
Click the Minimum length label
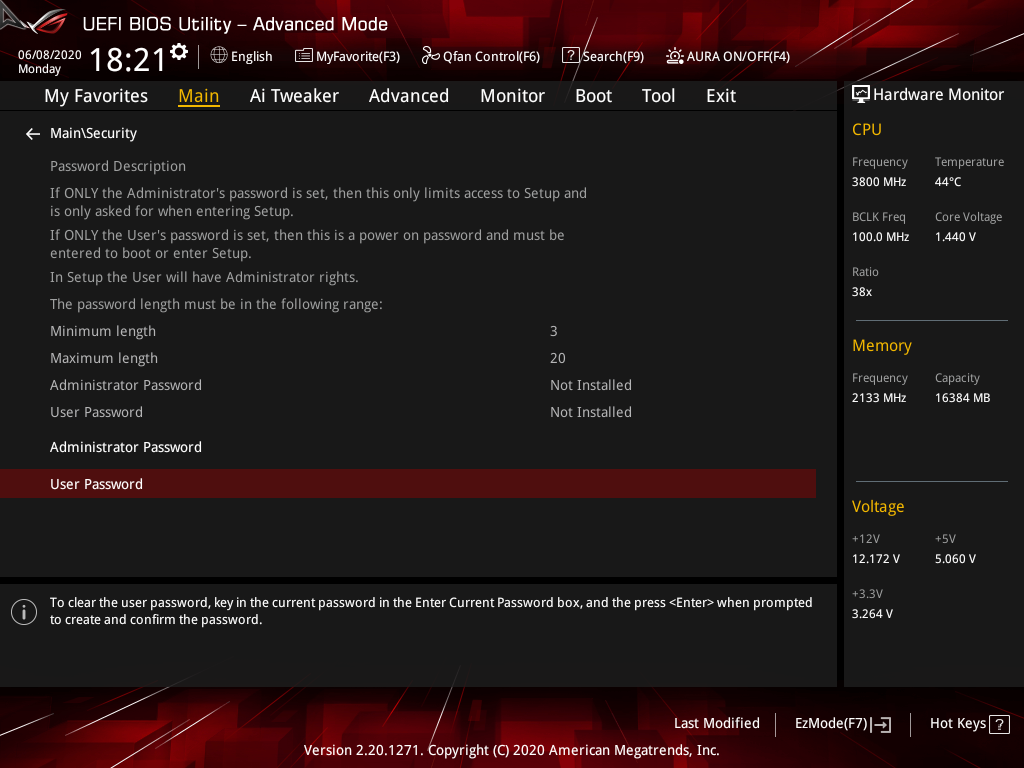(103, 332)
